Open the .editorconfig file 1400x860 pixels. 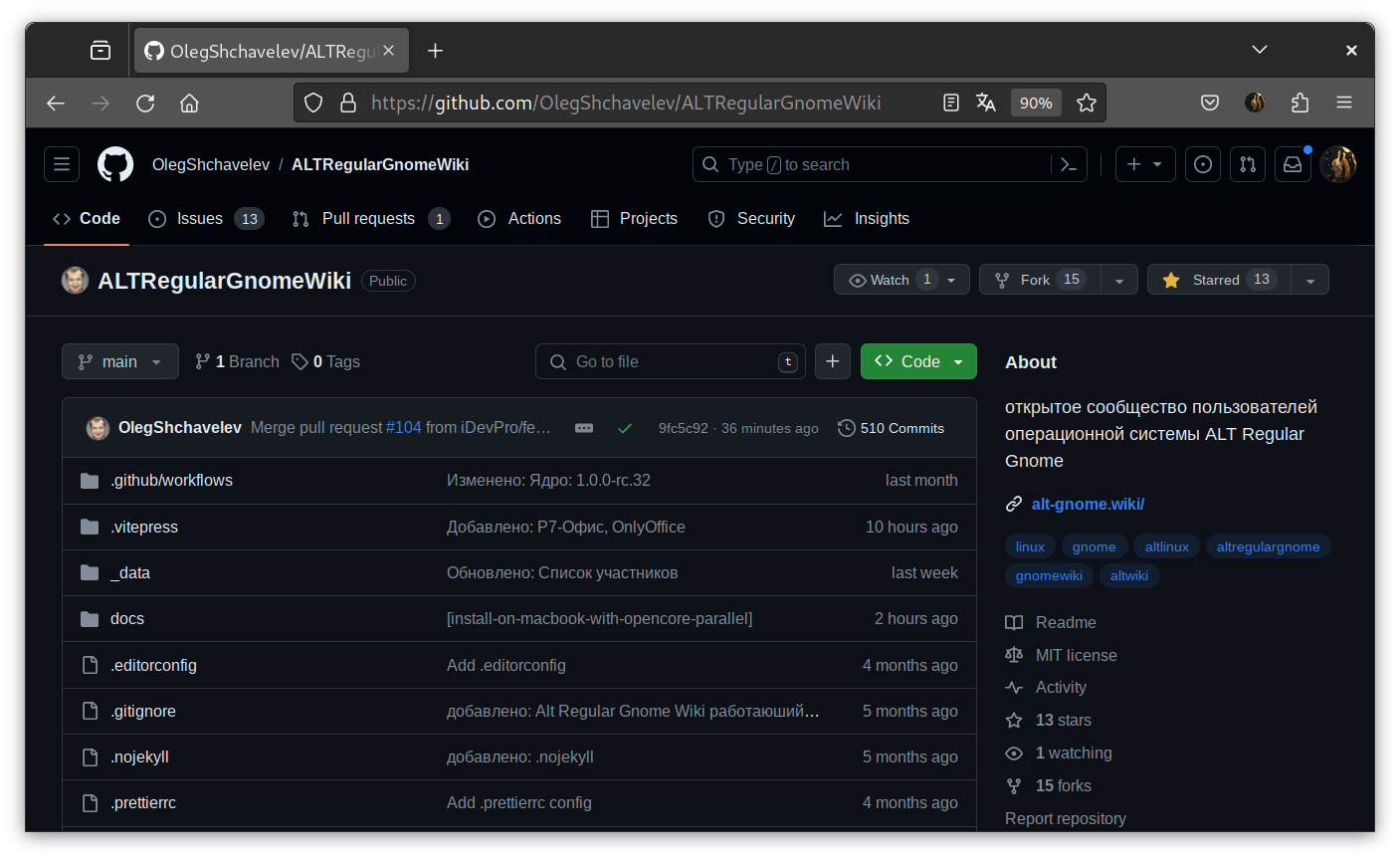click(x=153, y=665)
